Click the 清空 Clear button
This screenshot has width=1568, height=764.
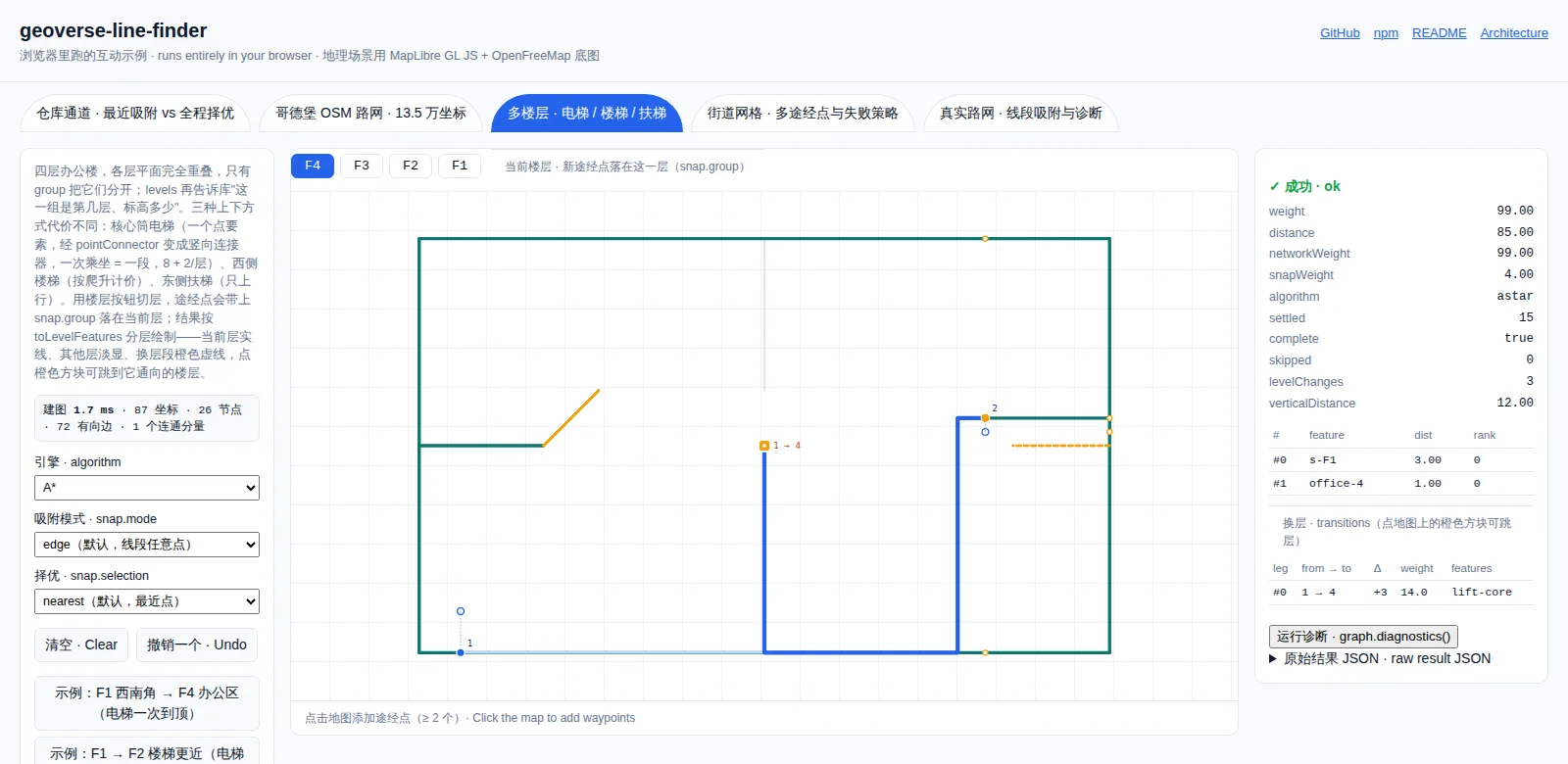point(81,645)
